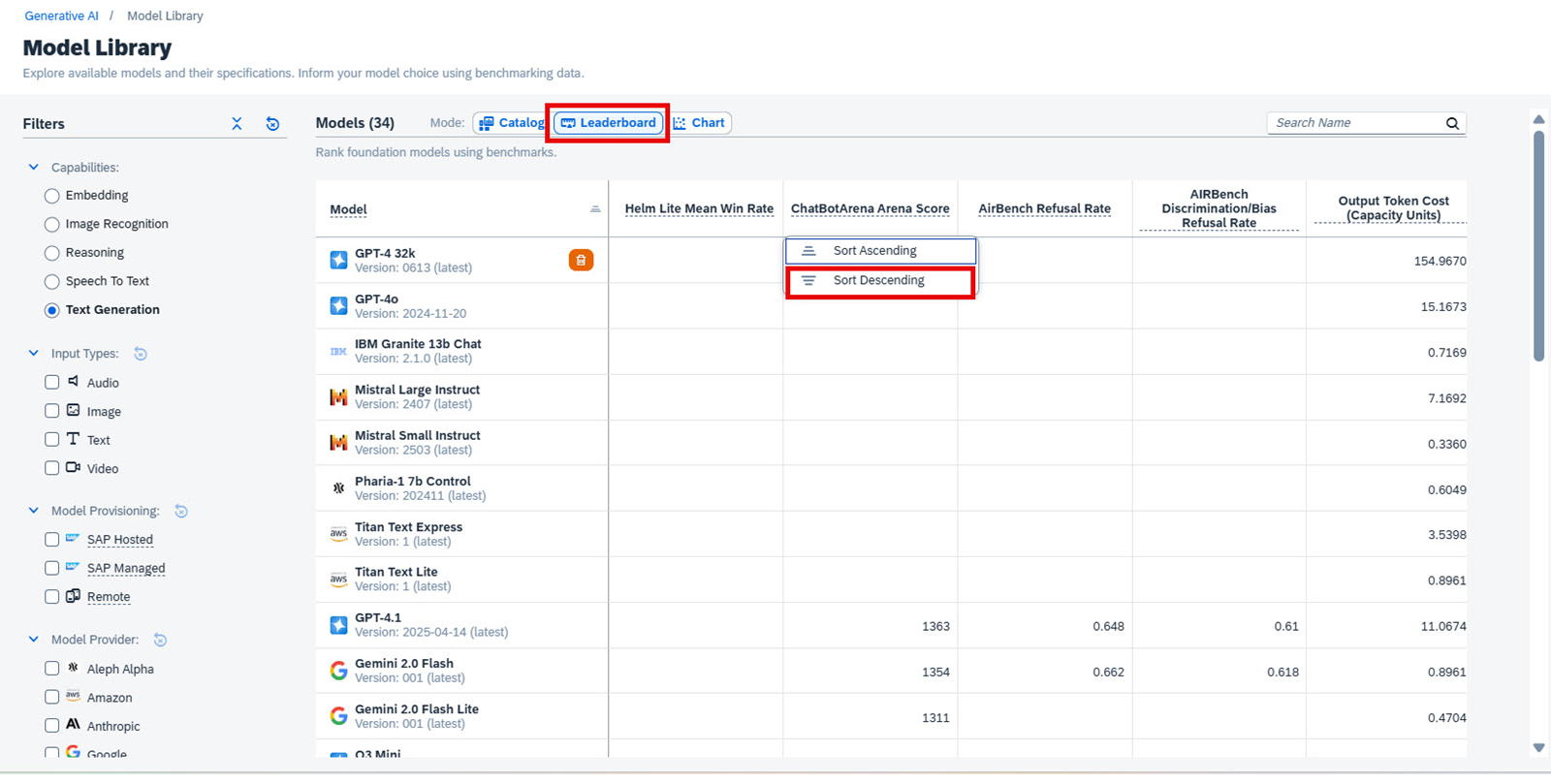Collapse the Input Types filter section
The height and width of the screenshot is (784, 1551).
click(x=34, y=354)
